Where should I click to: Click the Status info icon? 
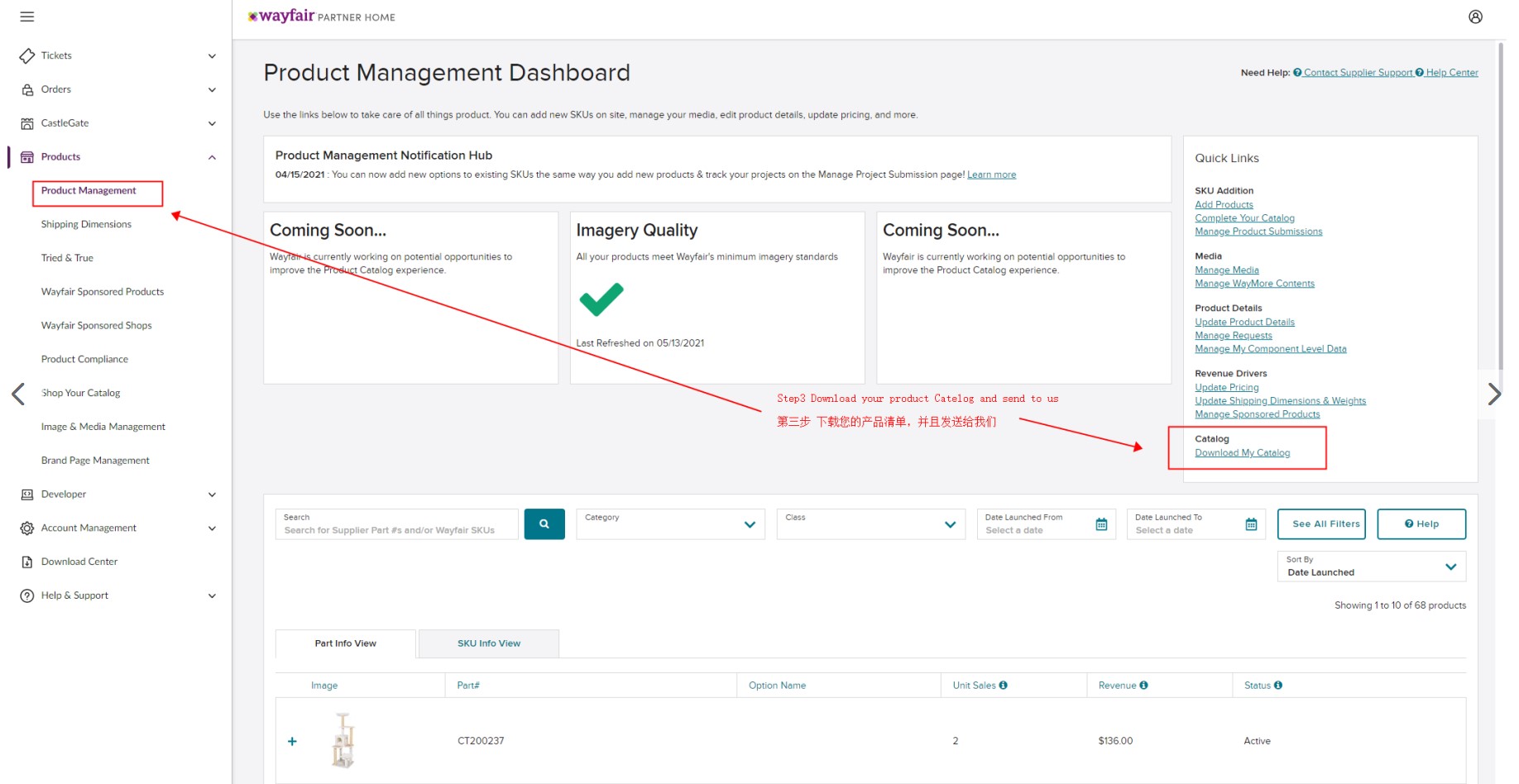coord(1278,685)
